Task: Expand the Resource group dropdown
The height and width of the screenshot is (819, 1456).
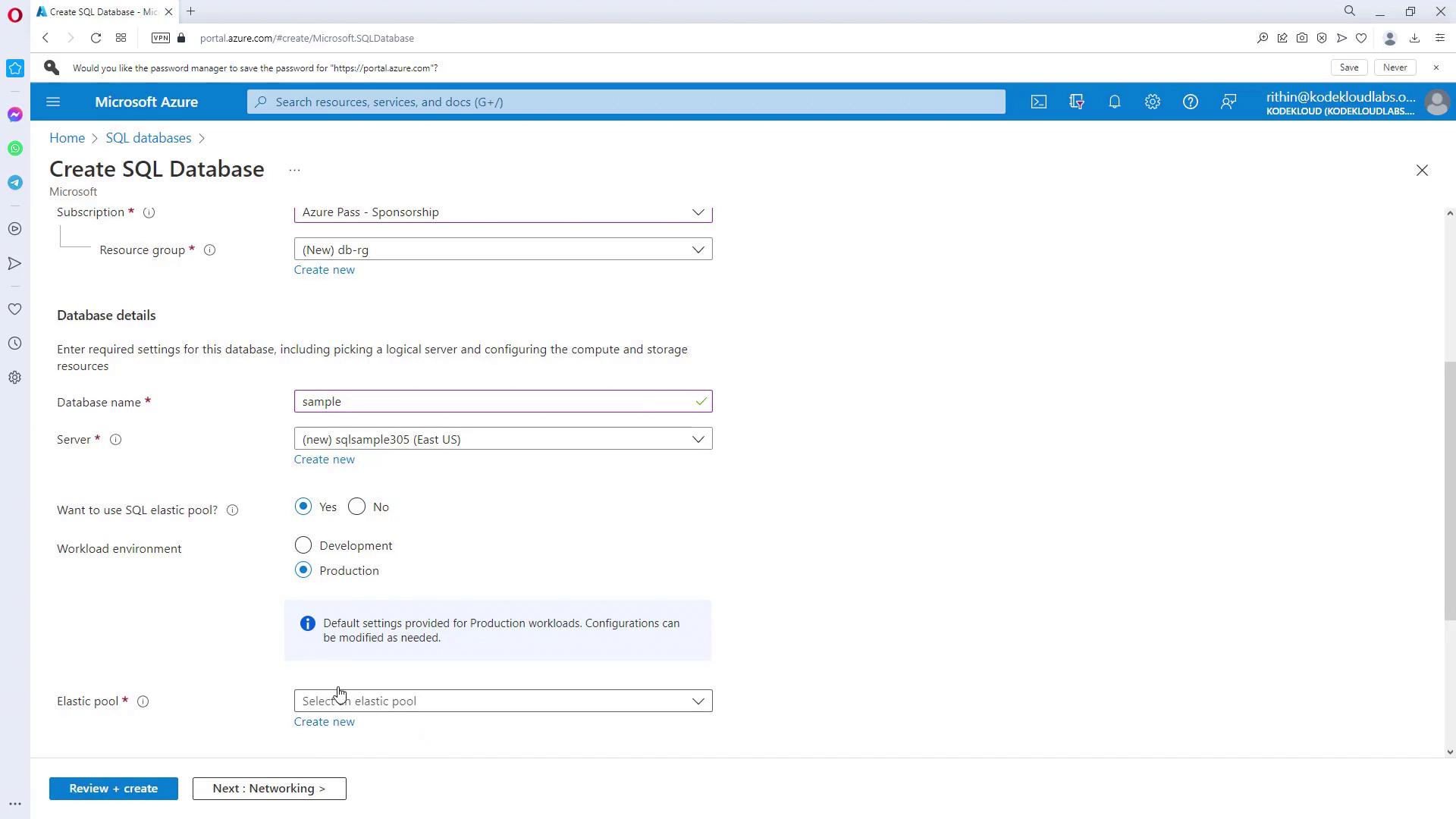Action: point(503,249)
